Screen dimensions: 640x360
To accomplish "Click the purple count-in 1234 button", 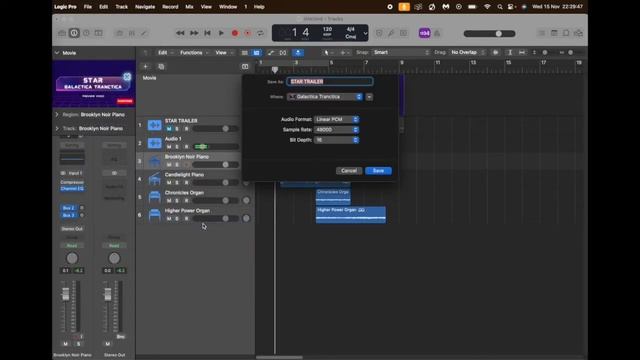I will coord(424,33).
